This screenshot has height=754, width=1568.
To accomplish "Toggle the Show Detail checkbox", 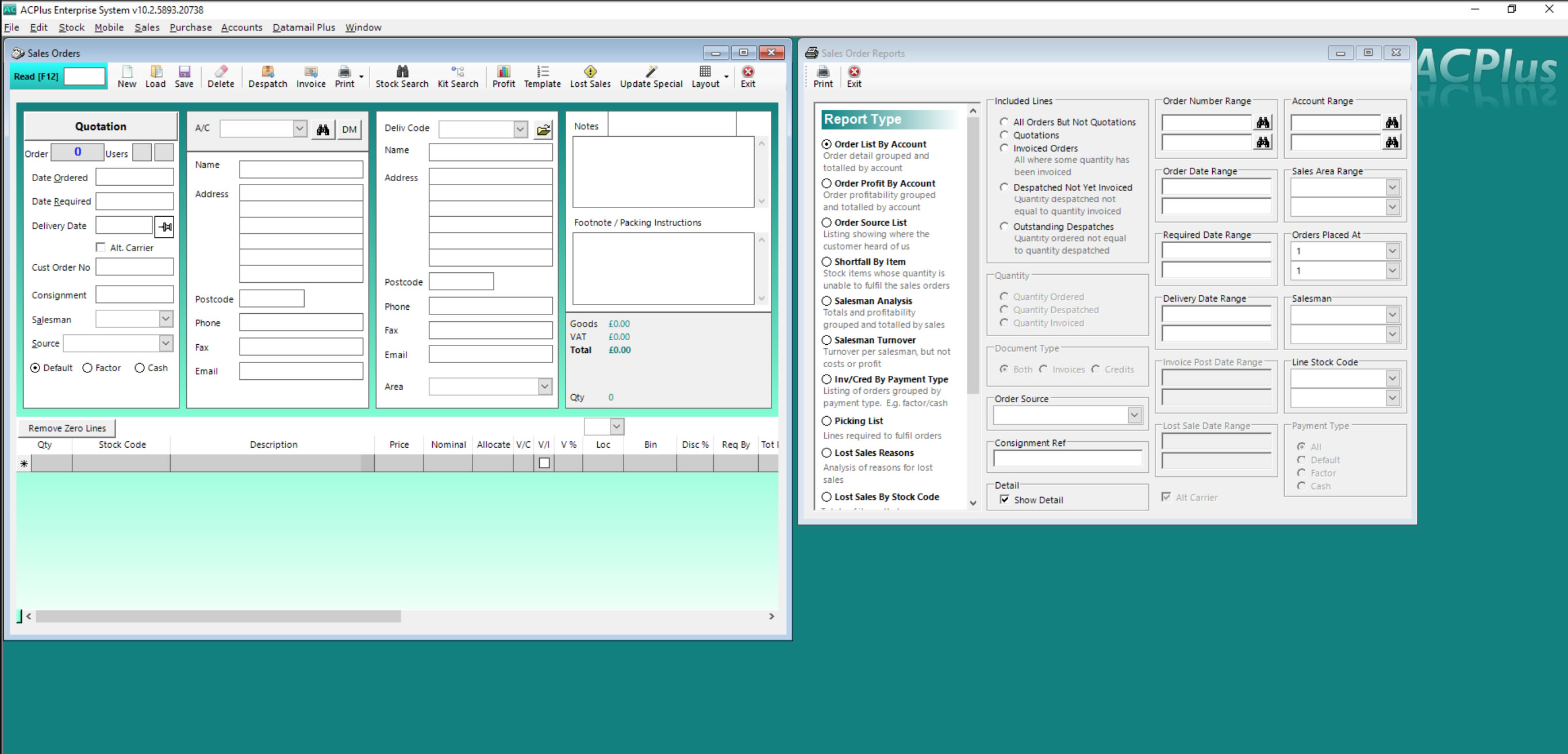I will pos(1004,499).
